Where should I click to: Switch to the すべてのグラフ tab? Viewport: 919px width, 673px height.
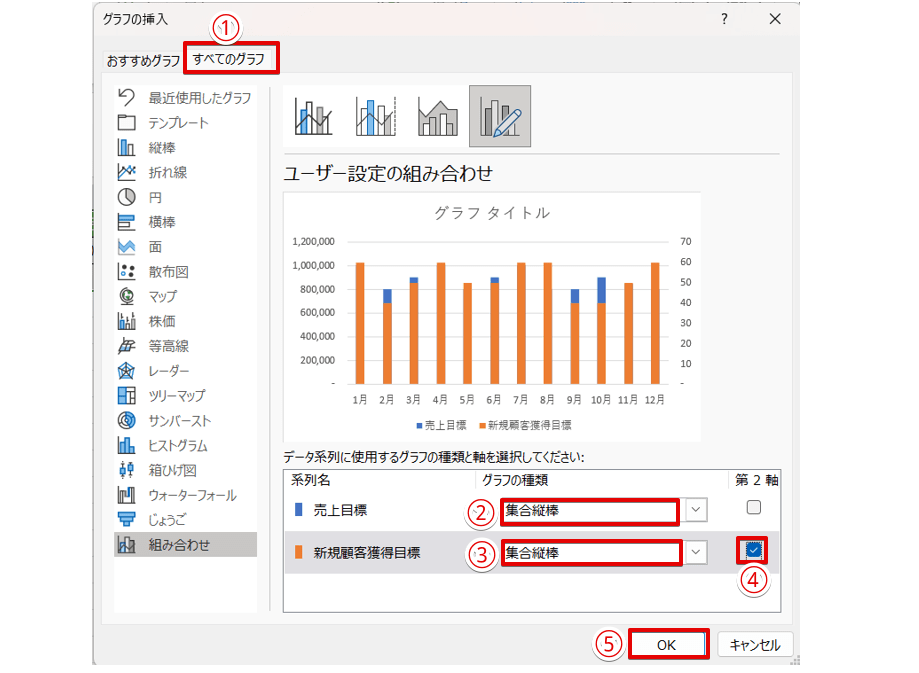tap(230, 60)
